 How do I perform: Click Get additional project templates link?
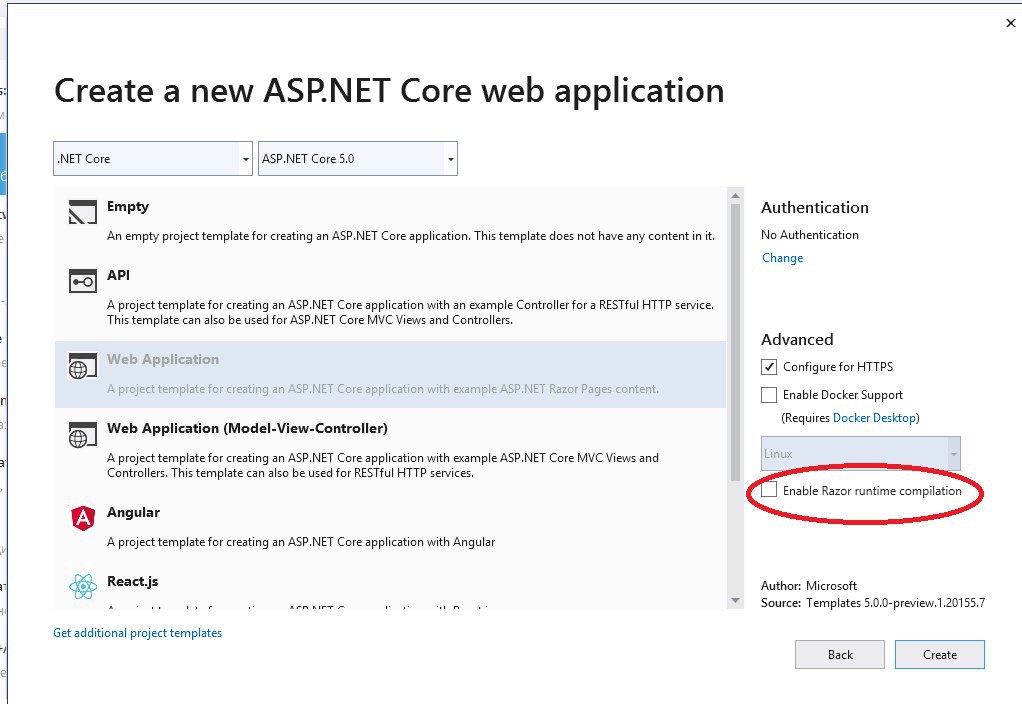tap(138, 633)
